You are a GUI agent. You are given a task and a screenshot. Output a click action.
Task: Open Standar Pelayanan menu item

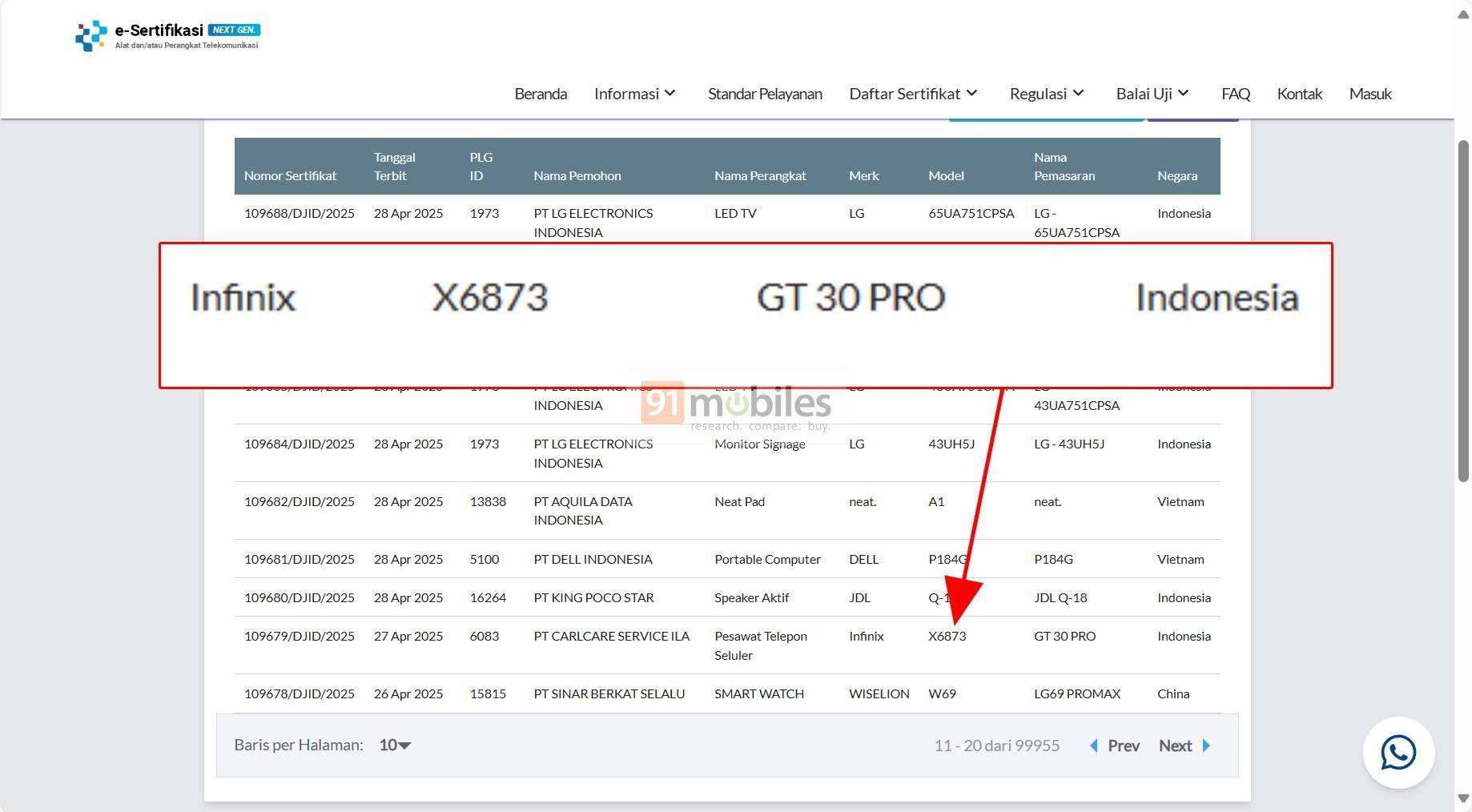coord(765,94)
